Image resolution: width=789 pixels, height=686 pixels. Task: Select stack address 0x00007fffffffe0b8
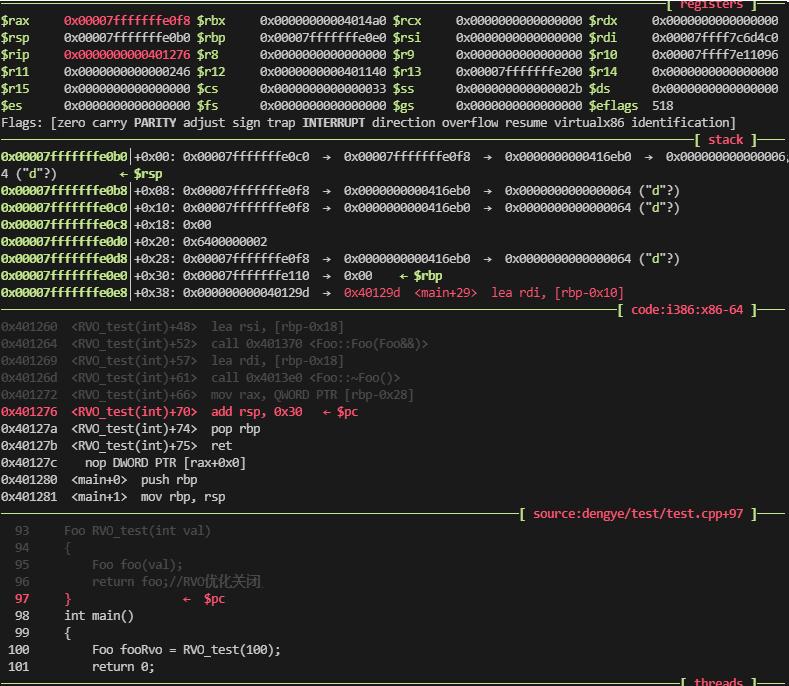[64, 191]
